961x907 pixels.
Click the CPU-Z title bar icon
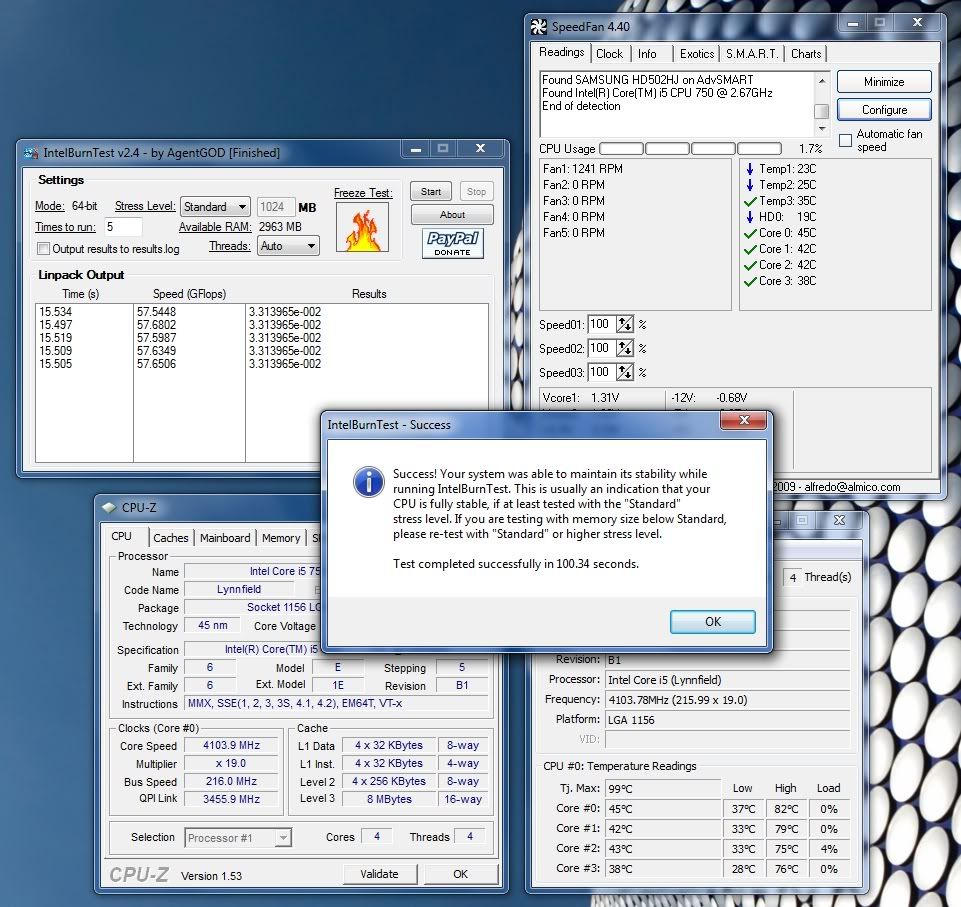(x=109, y=507)
